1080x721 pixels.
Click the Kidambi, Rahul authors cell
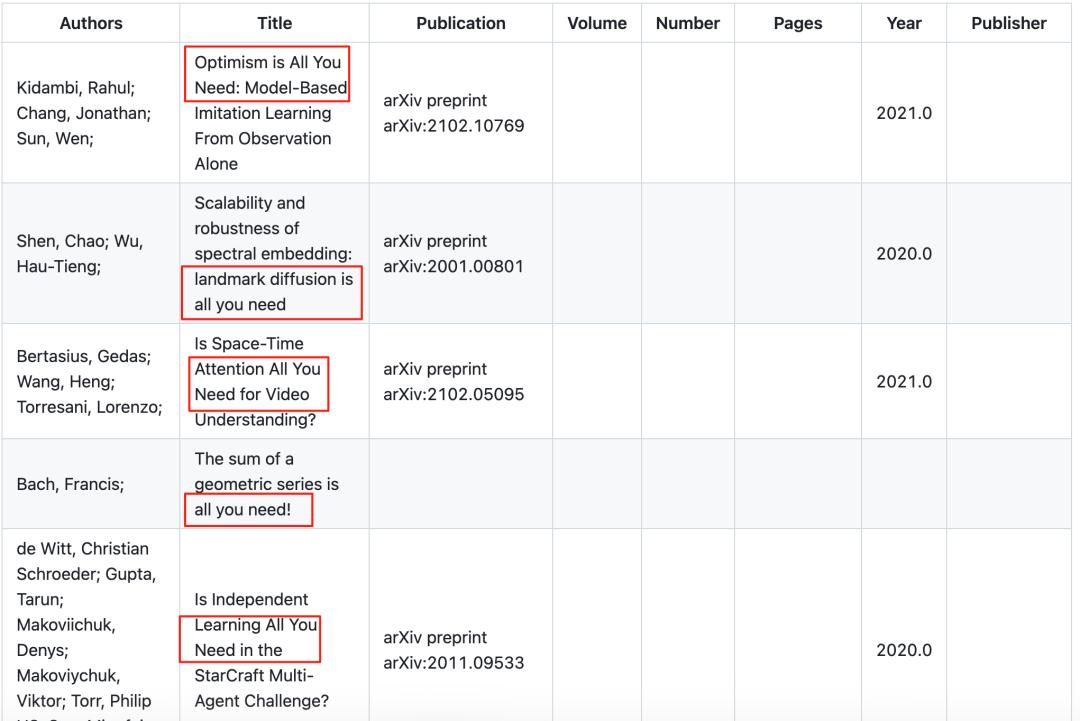click(83, 114)
